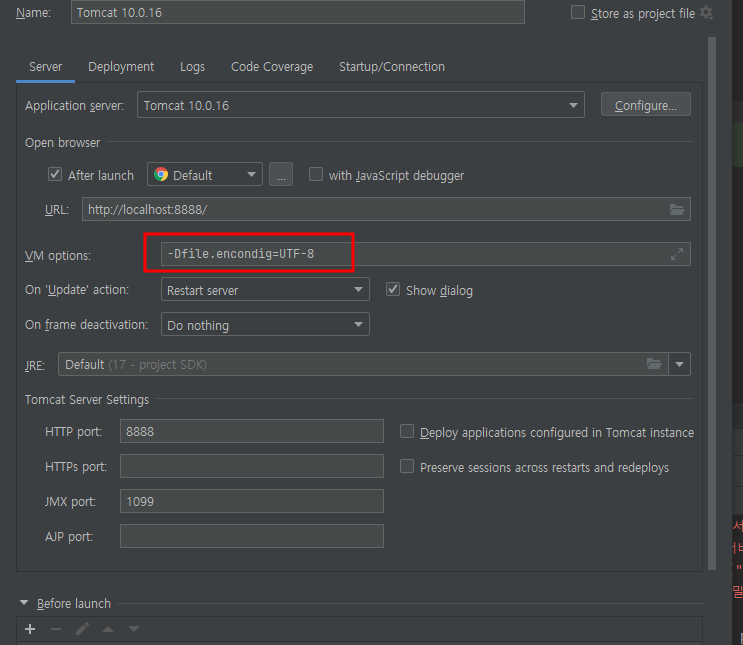Switch to the Deployment tab

pos(121,67)
